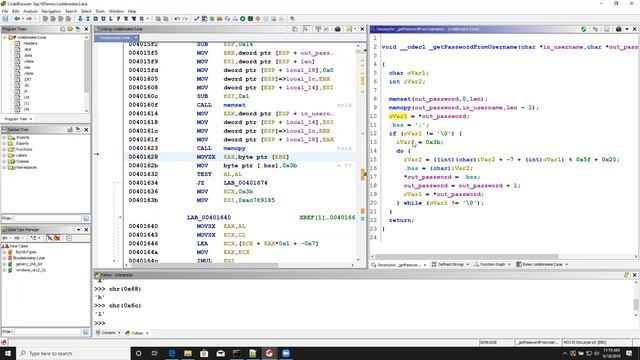Image resolution: width=640 pixels, height=360 pixels.
Task: Open Edge browser from the taskbar
Action: 171,353
